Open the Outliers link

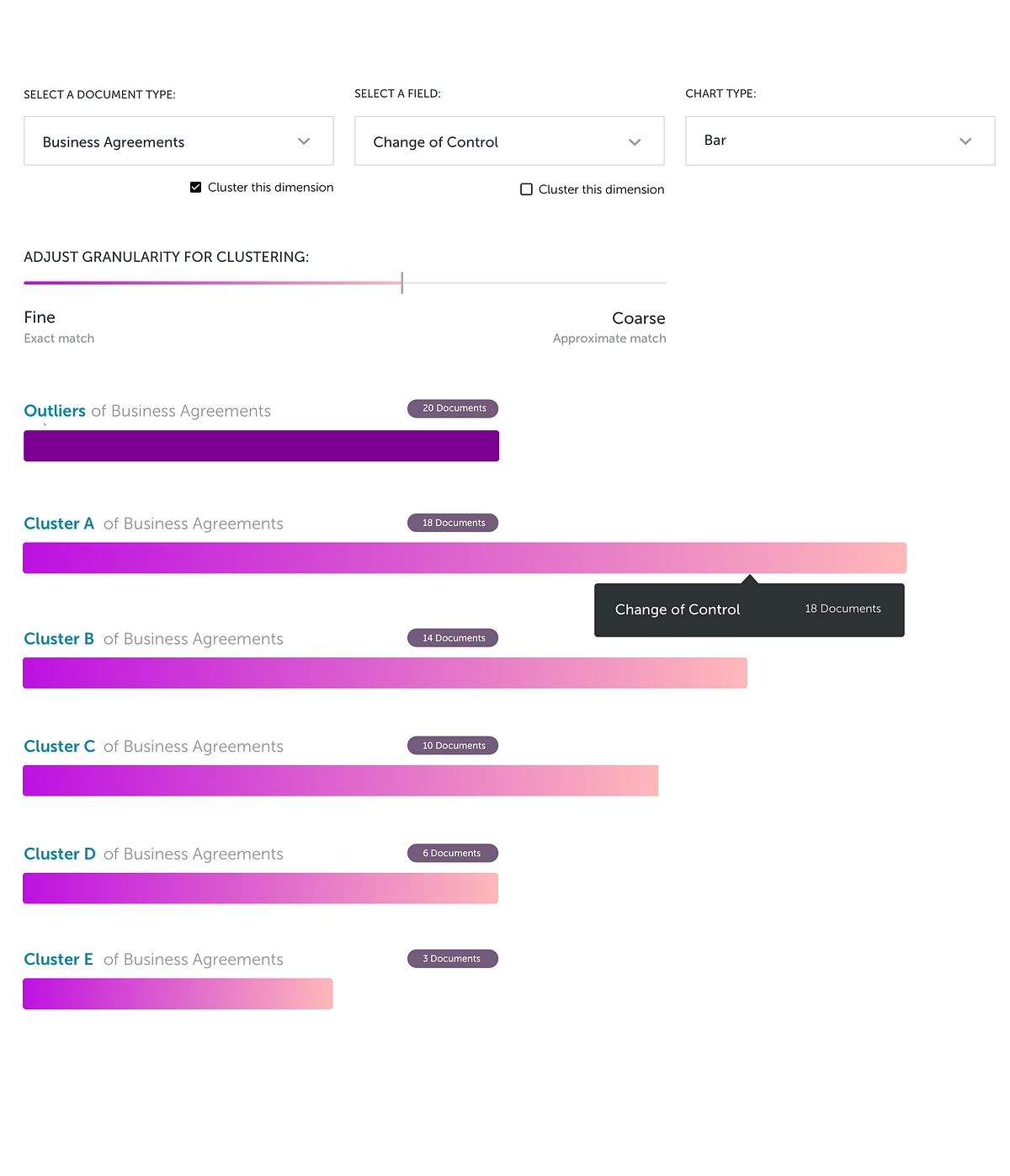(x=55, y=411)
